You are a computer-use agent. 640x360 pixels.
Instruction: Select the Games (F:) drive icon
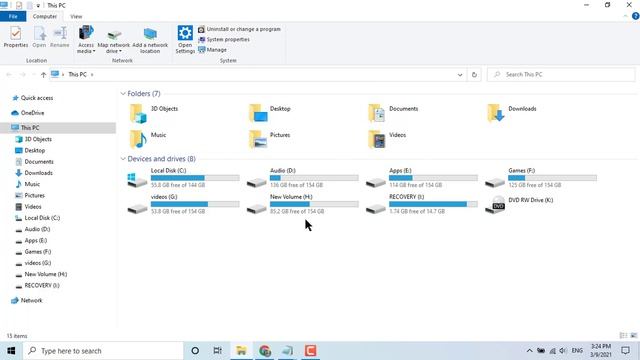495,182
